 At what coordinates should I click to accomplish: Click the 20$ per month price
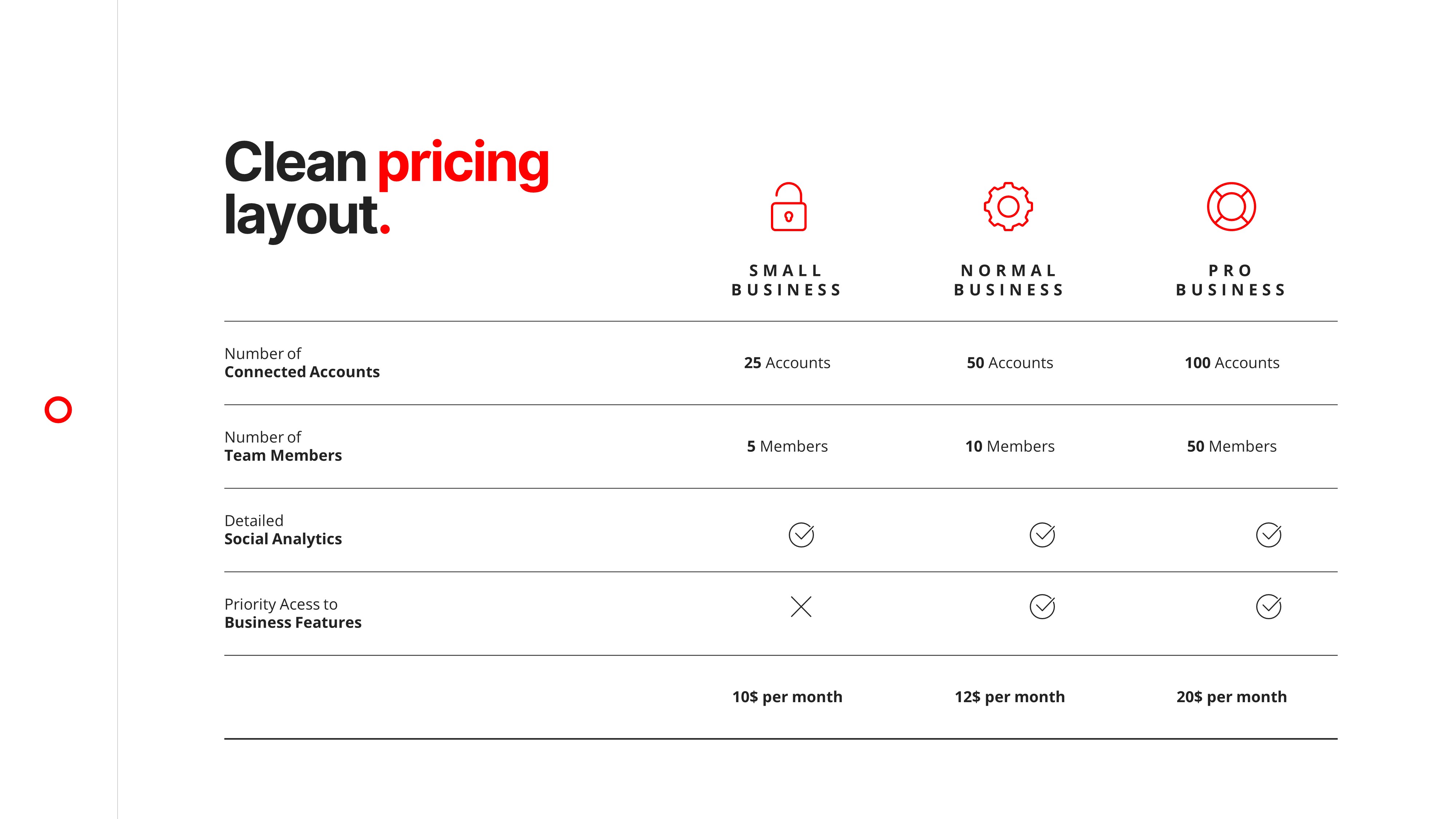click(x=1232, y=697)
